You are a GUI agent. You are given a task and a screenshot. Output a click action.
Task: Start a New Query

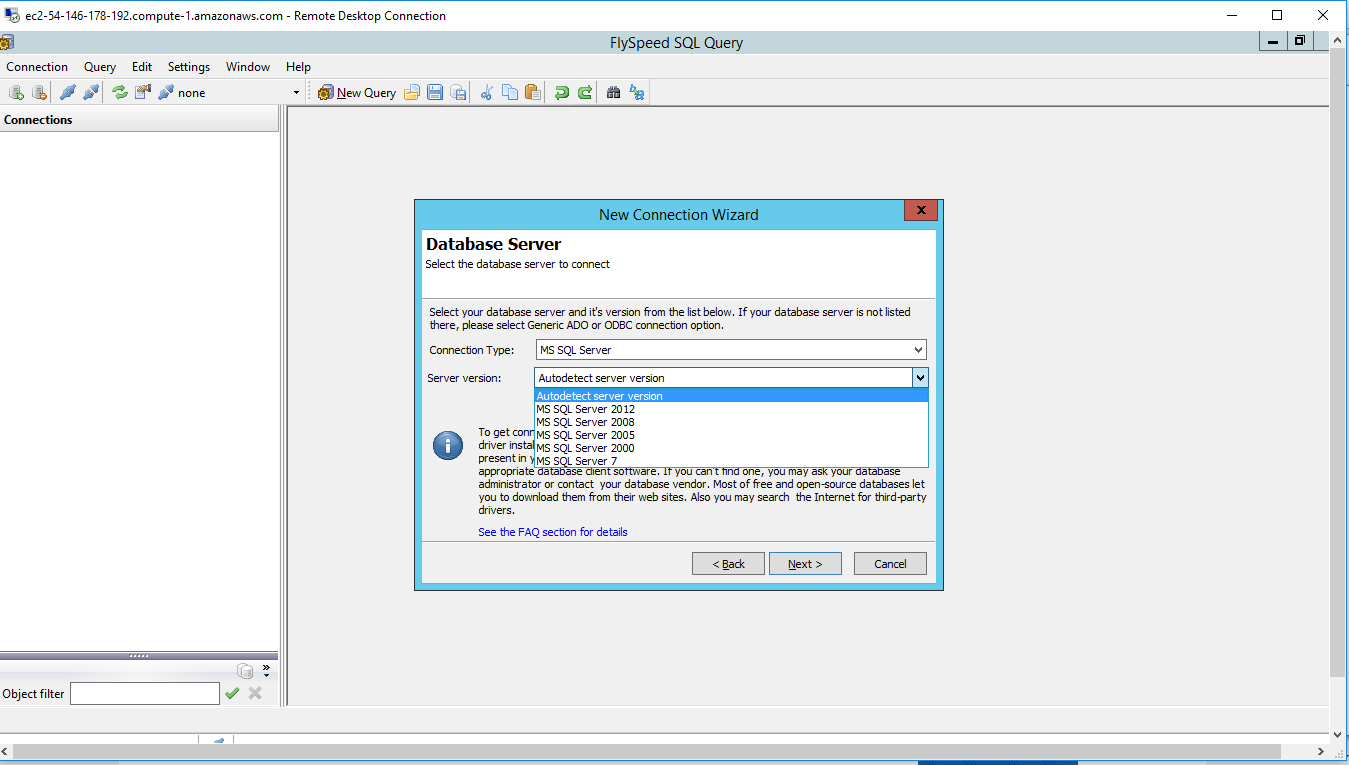356,91
